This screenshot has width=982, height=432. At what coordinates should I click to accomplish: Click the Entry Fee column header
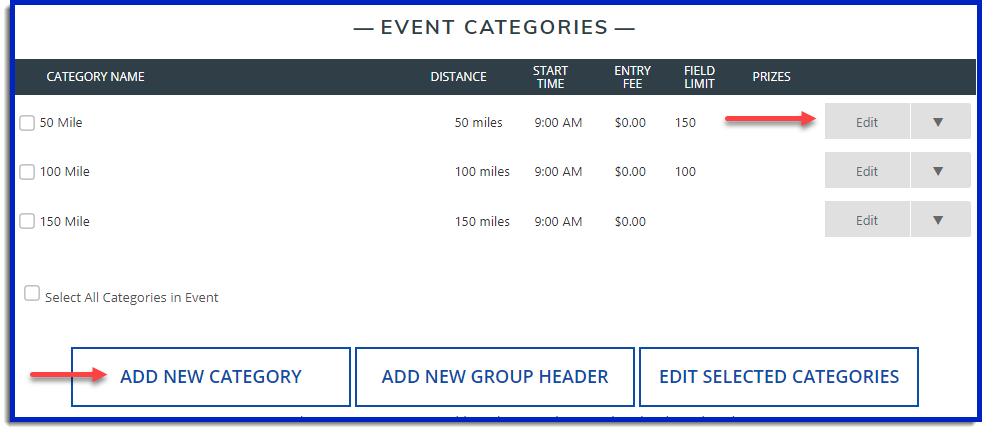pos(632,77)
